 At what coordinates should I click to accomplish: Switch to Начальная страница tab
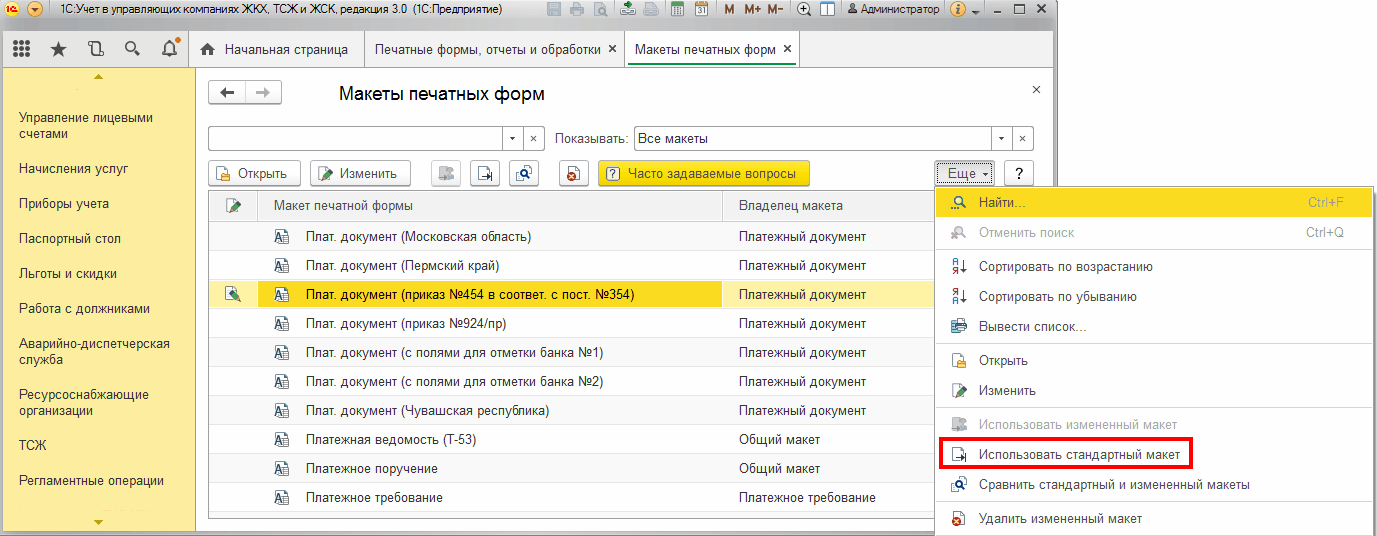point(275,49)
